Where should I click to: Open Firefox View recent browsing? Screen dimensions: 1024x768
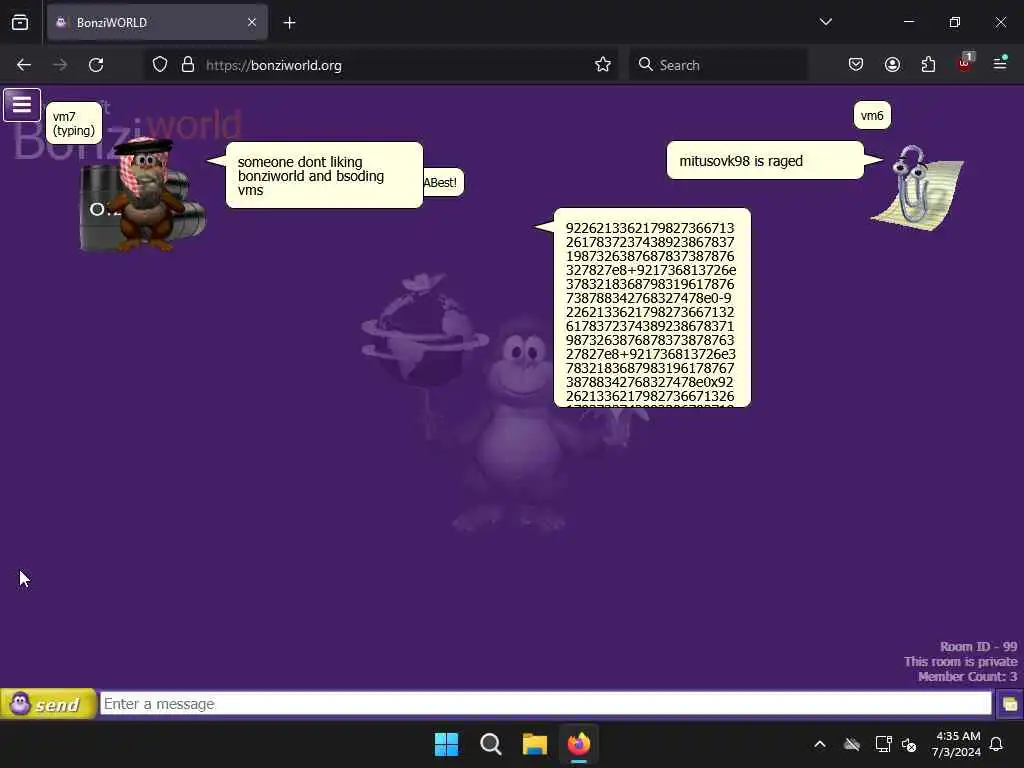click(20, 23)
